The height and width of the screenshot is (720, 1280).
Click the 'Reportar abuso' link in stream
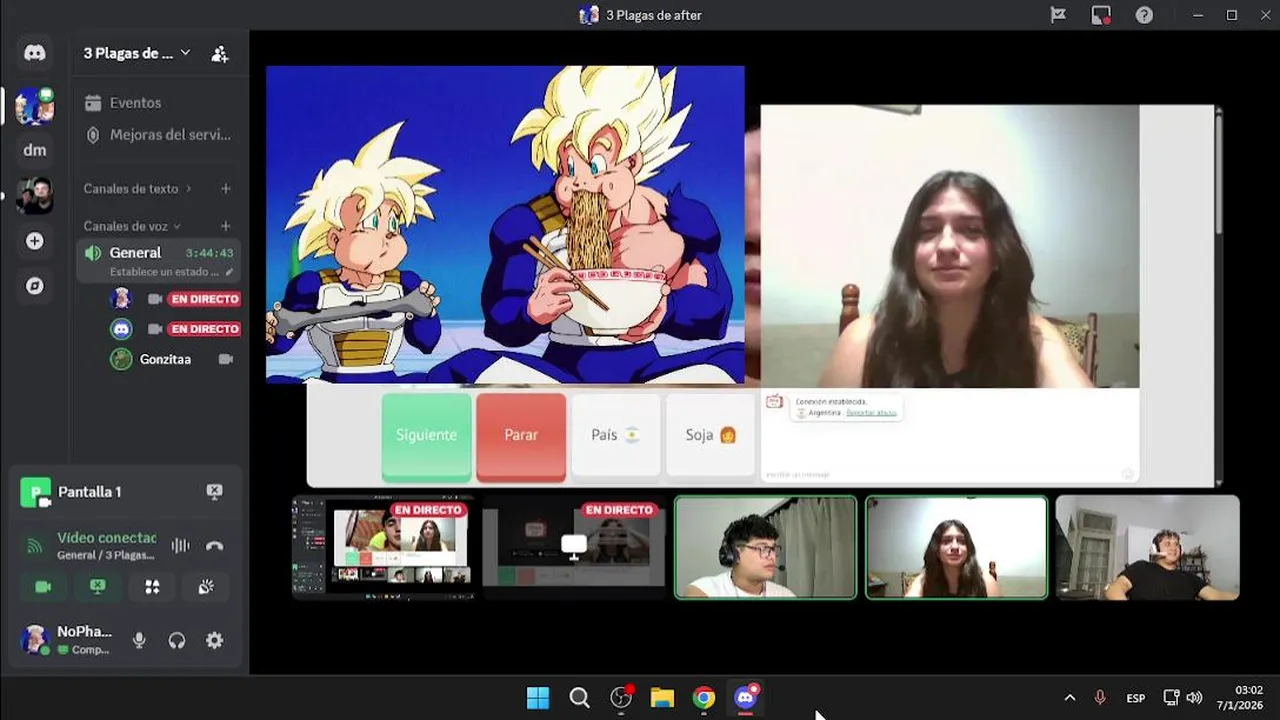871,412
